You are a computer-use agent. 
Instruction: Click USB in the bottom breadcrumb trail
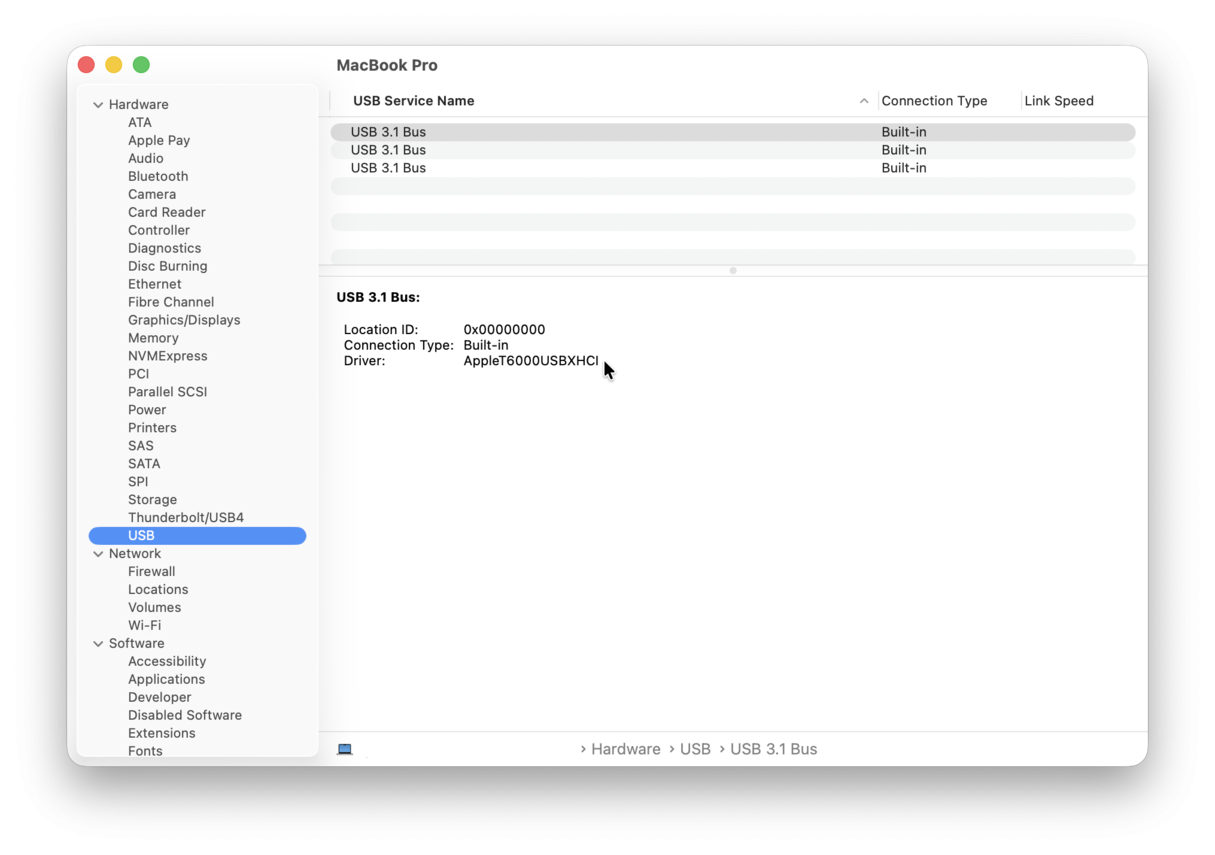click(x=695, y=748)
